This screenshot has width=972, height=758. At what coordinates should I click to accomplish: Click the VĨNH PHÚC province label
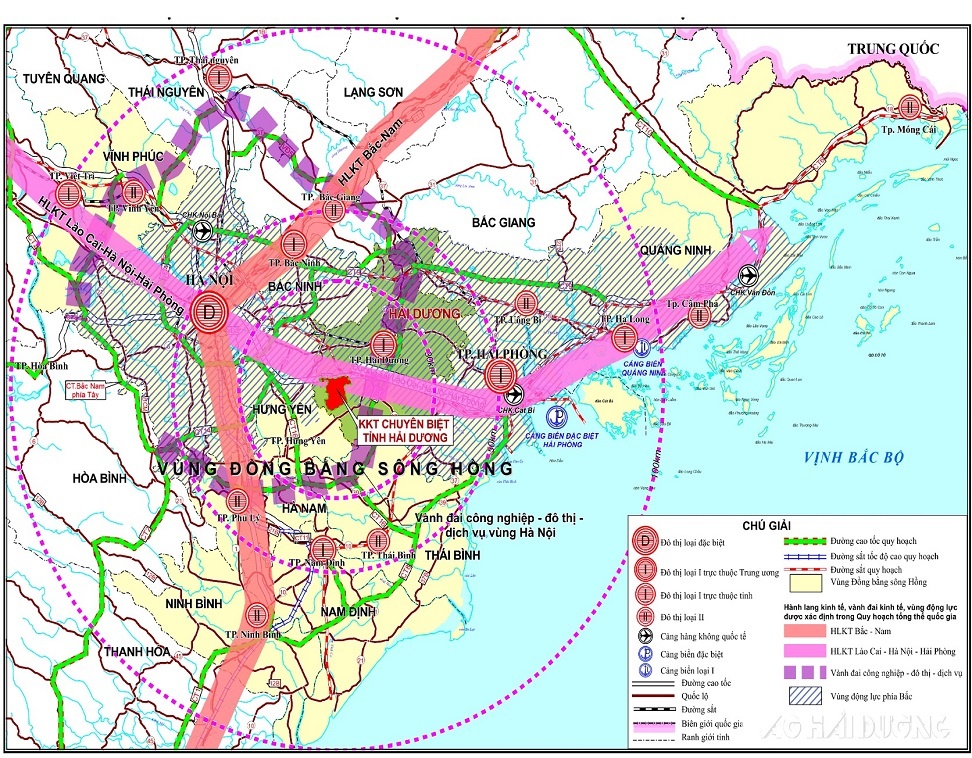point(133,156)
